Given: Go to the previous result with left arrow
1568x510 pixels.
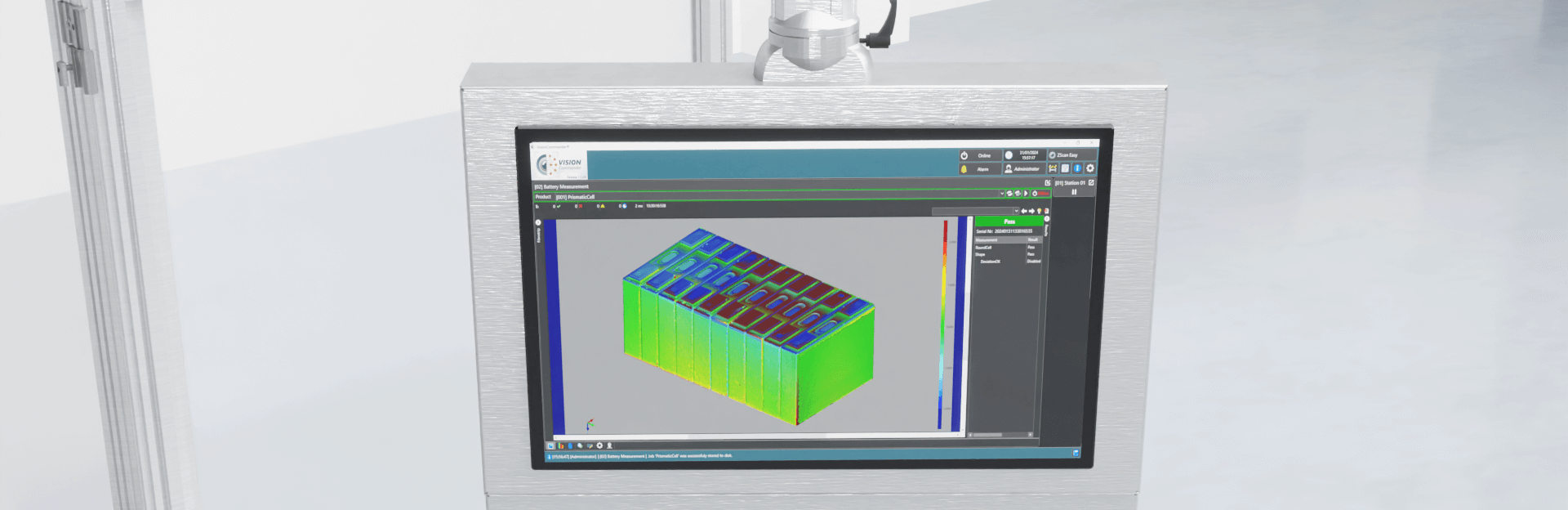Looking at the screenshot, I should [1024, 211].
